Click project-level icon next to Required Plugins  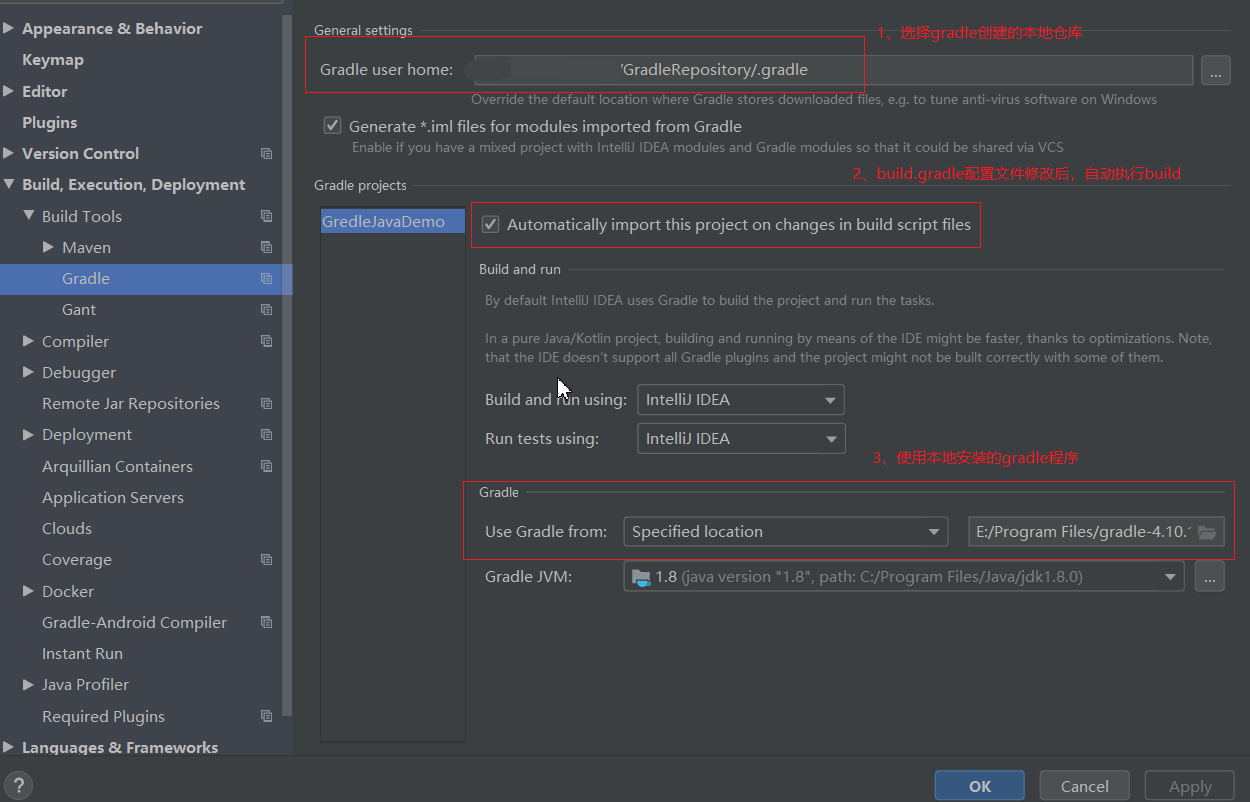pos(266,716)
